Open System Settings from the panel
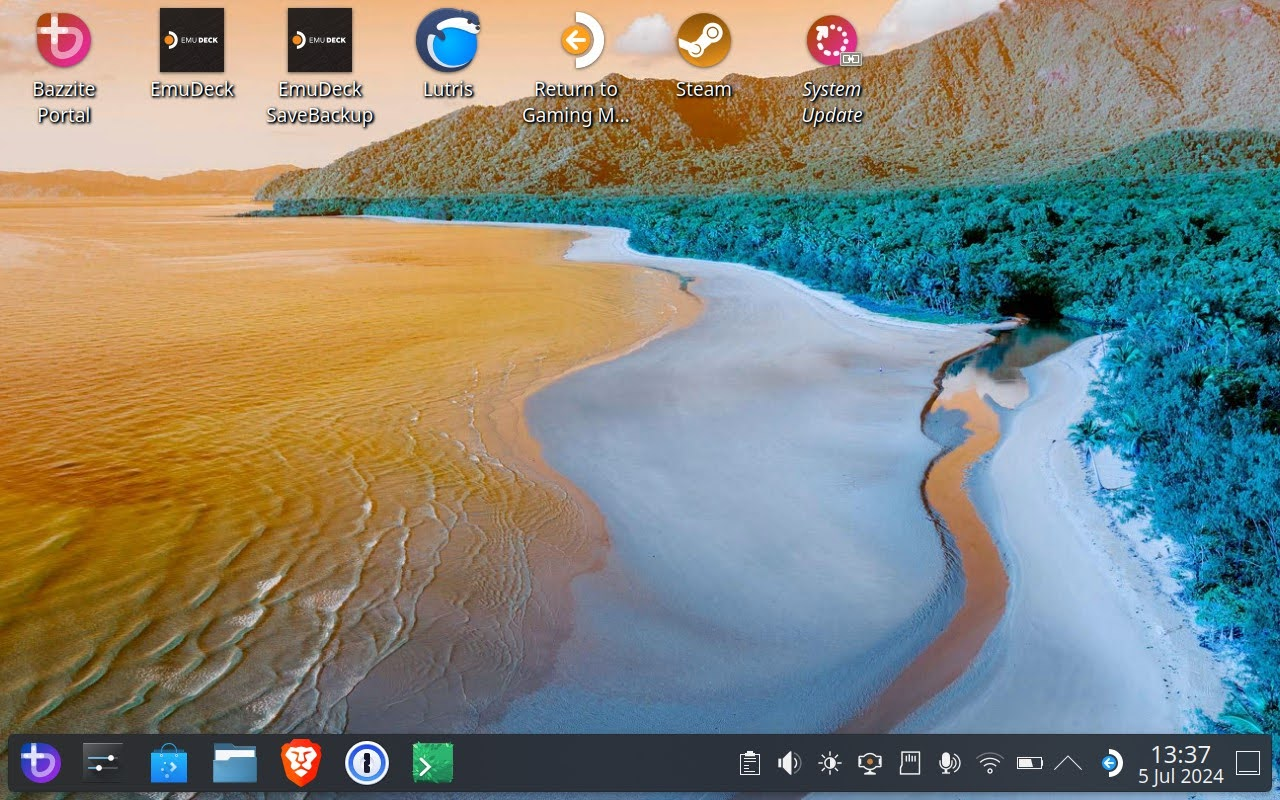Screen dimensions: 1280x800 [x=103, y=764]
